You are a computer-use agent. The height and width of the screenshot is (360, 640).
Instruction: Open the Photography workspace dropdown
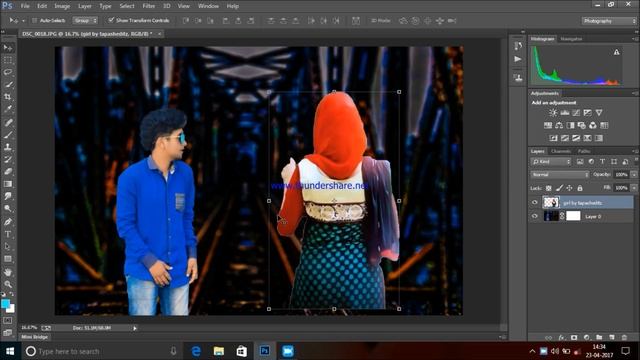pos(609,21)
